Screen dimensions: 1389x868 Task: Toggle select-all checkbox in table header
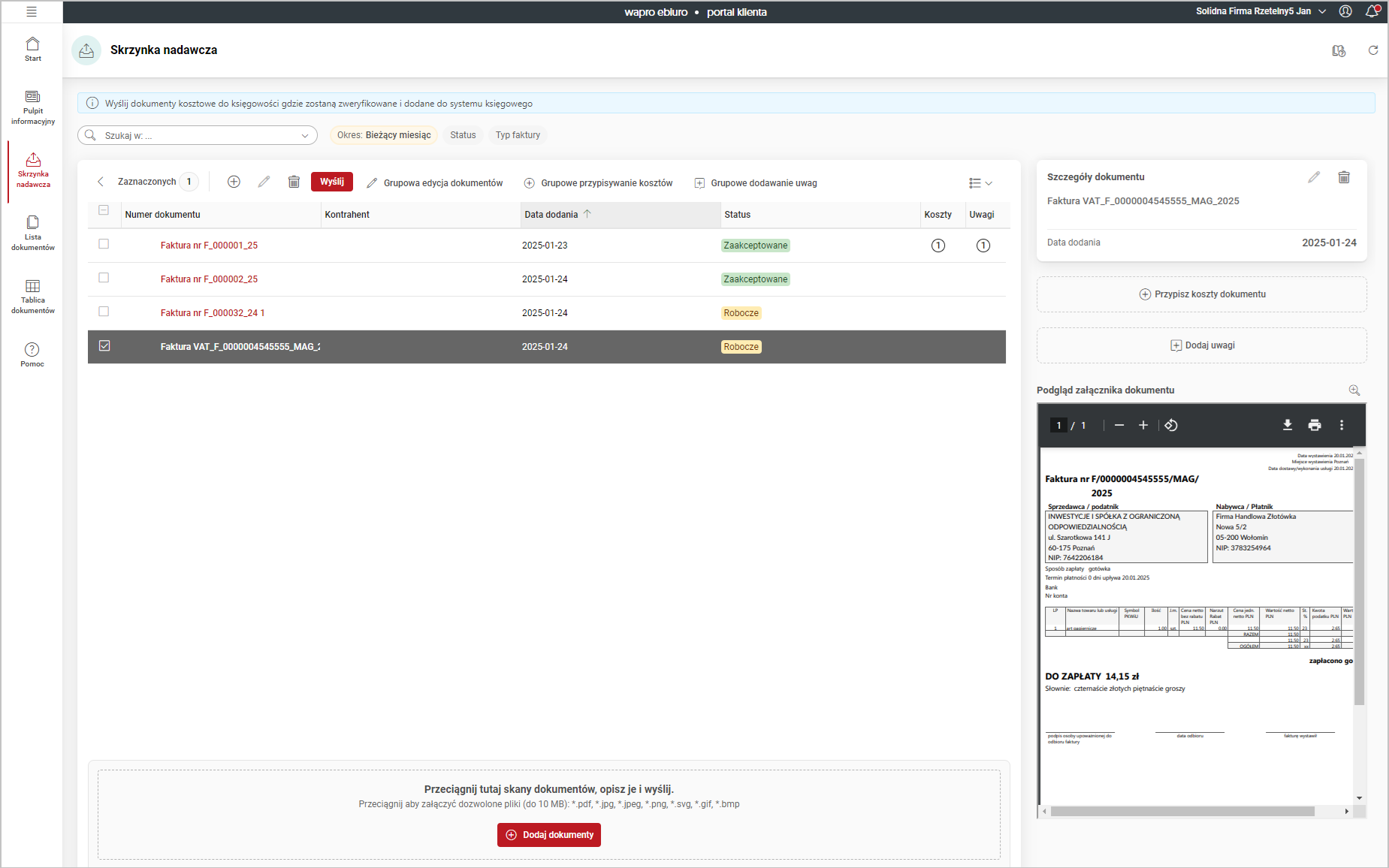(104, 210)
